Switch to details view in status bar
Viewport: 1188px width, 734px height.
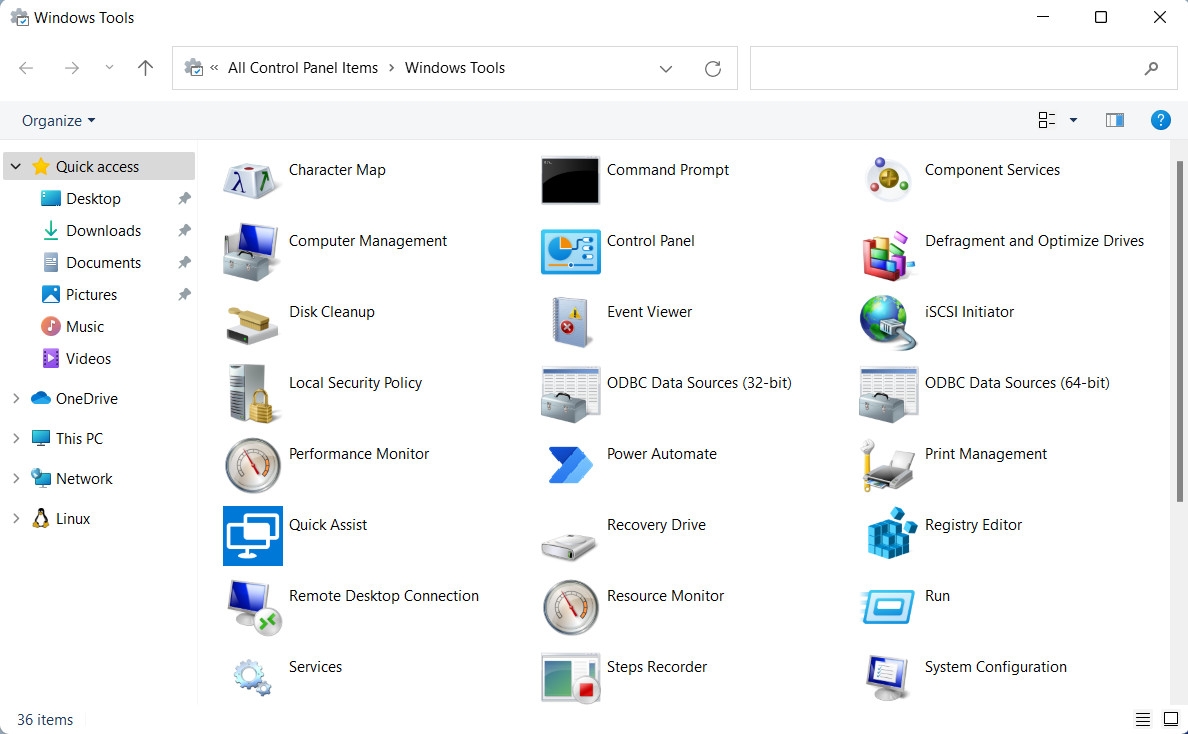pos(1143,719)
